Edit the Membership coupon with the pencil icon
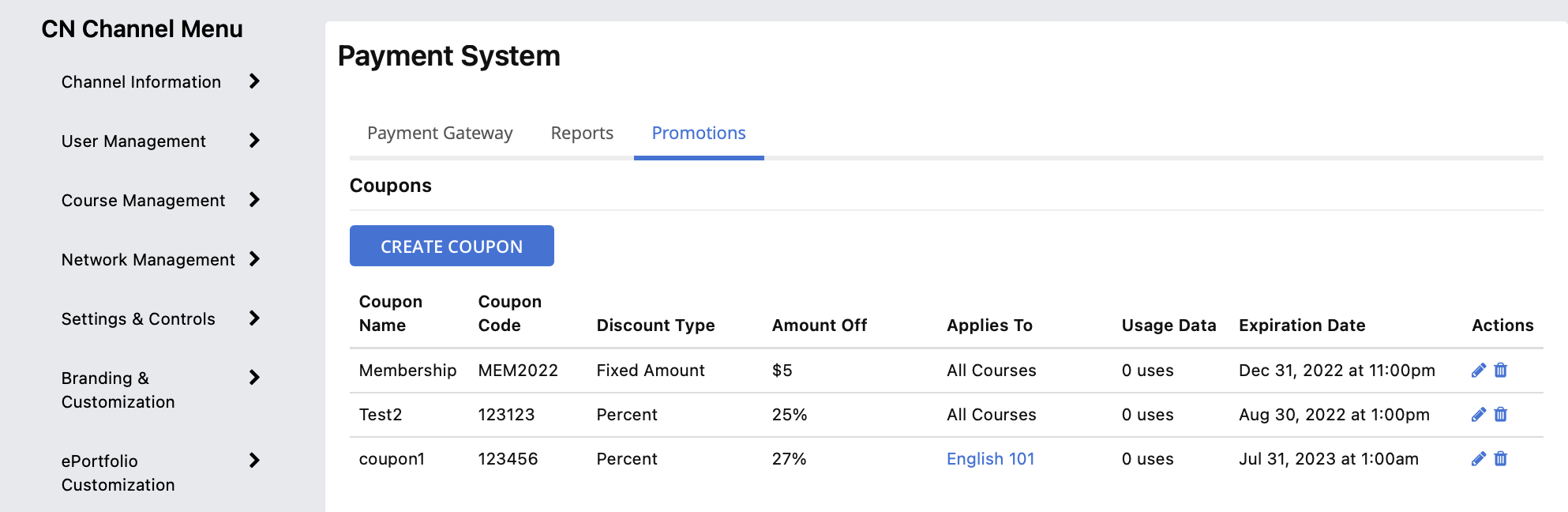The width and height of the screenshot is (1568, 512). coord(1479,370)
